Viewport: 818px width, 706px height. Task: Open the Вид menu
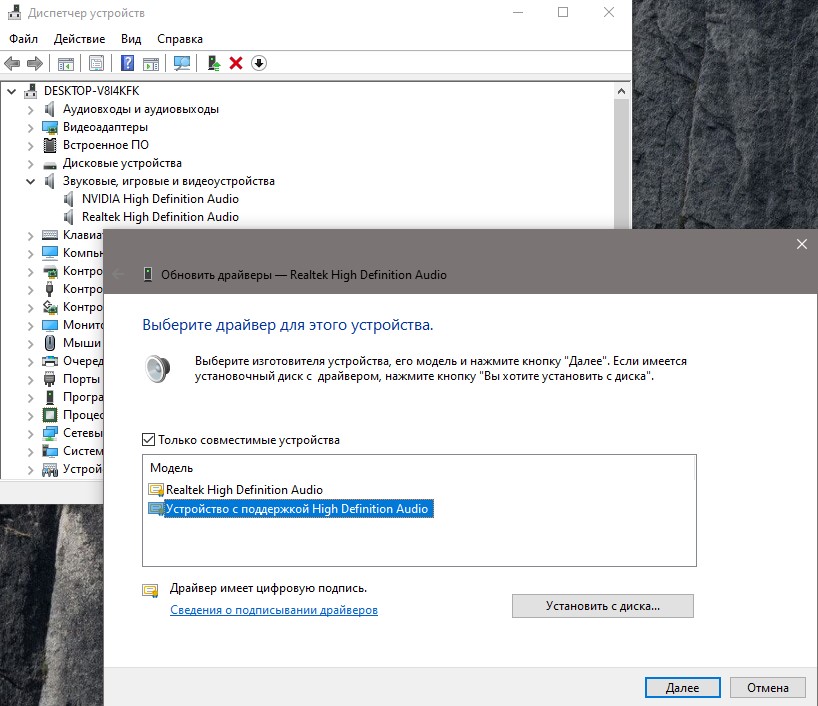tap(131, 39)
